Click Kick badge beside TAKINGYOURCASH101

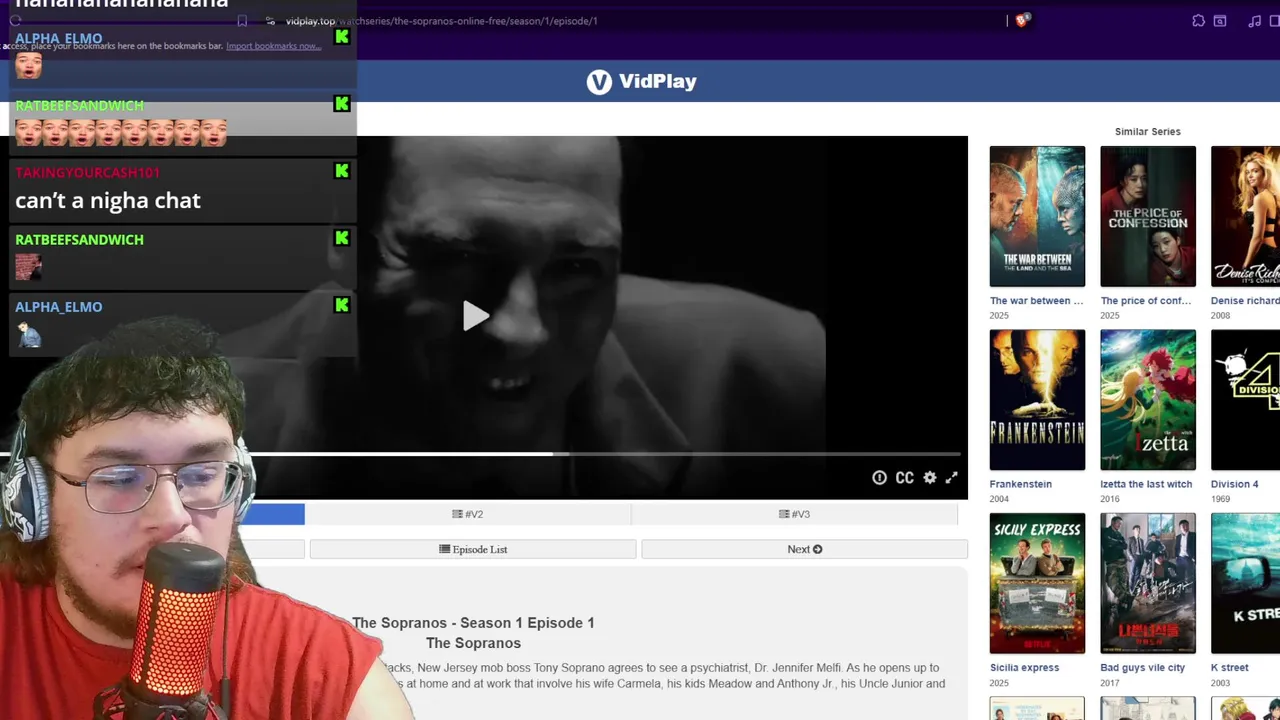click(342, 171)
